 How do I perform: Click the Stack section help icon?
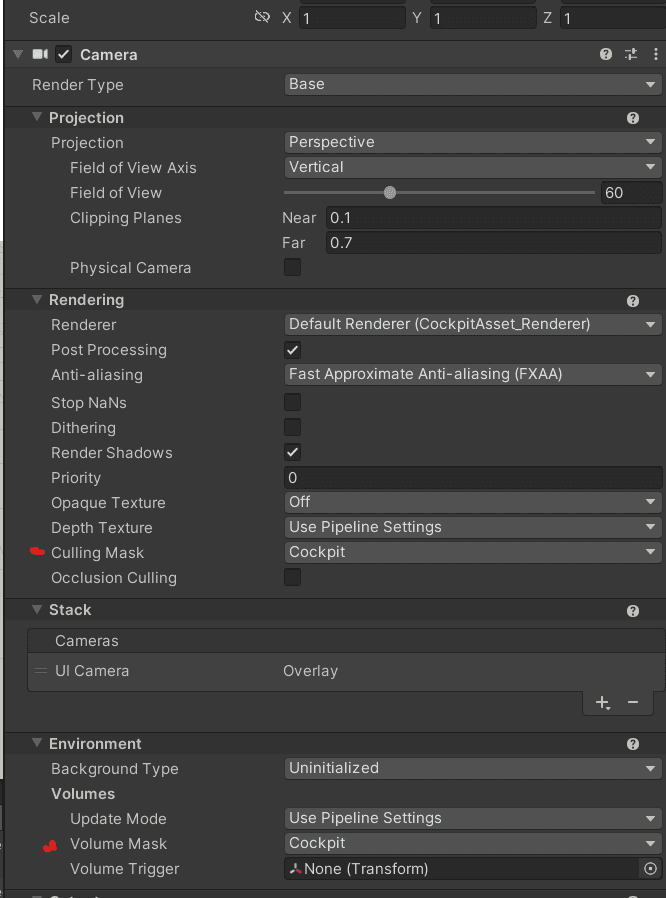[633, 611]
